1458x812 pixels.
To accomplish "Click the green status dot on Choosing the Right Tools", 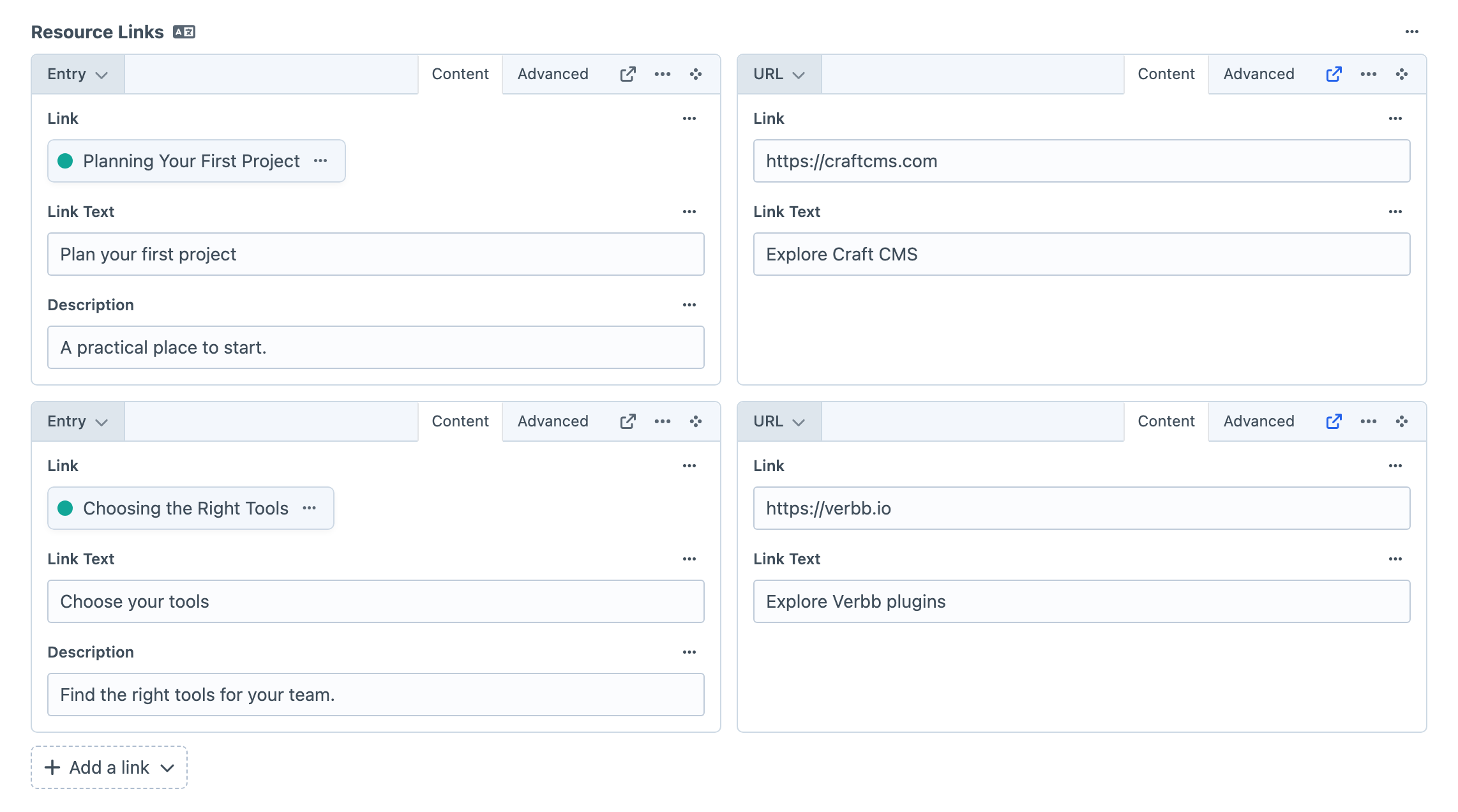I will point(65,508).
